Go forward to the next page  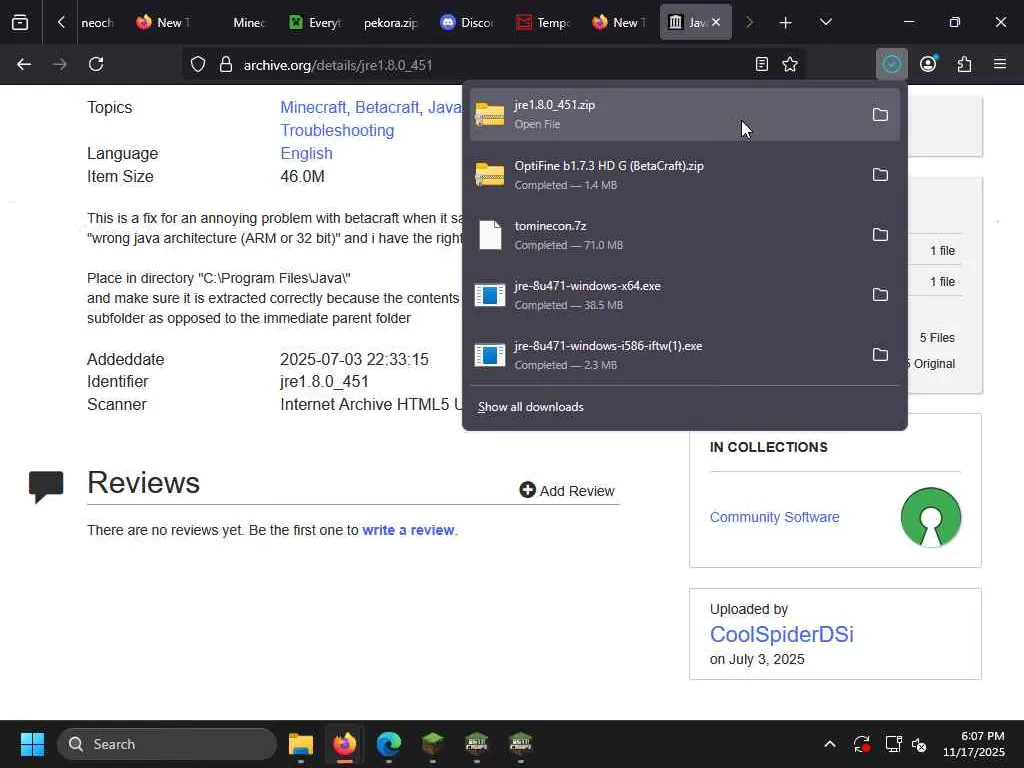(x=59, y=65)
